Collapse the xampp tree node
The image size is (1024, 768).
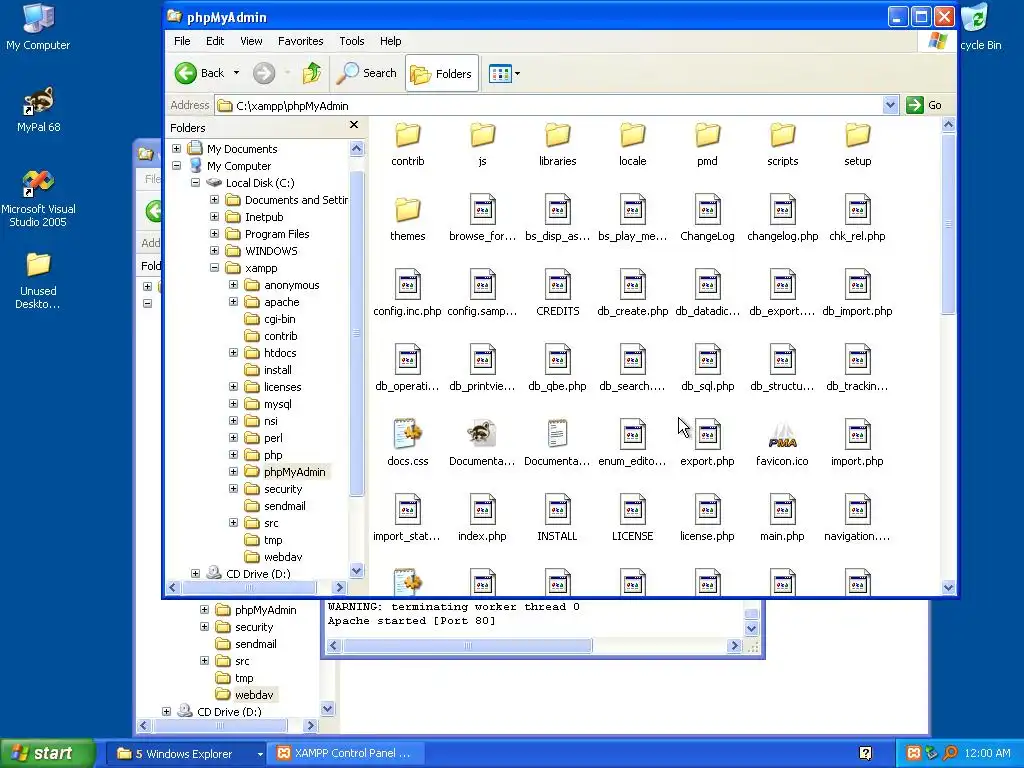pyautogui.click(x=214, y=268)
